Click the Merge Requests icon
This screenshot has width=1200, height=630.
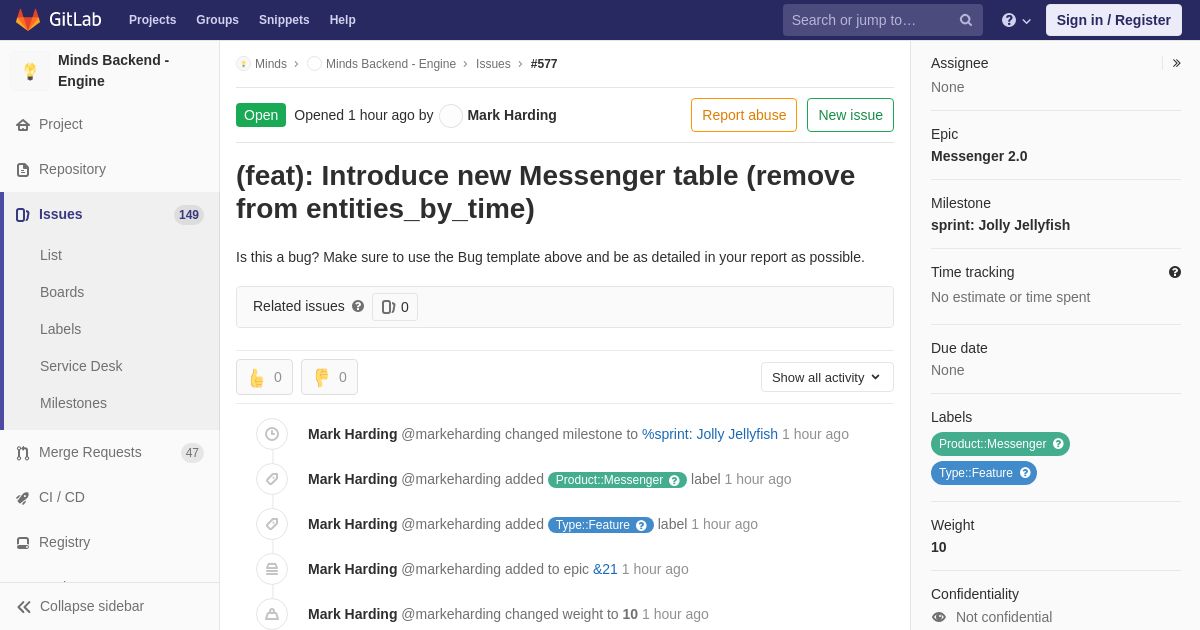pyautogui.click(x=23, y=453)
